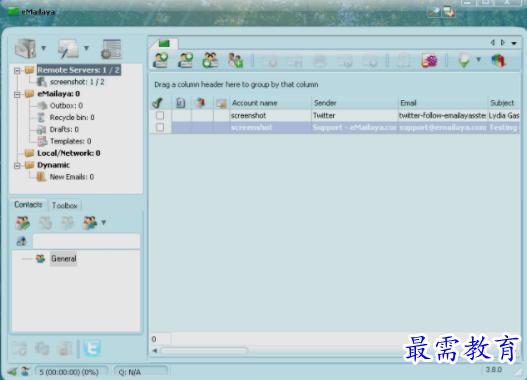Click the first add-sender-to-contacts toolbar icon
This screenshot has width=527, height=380.
coord(161,60)
